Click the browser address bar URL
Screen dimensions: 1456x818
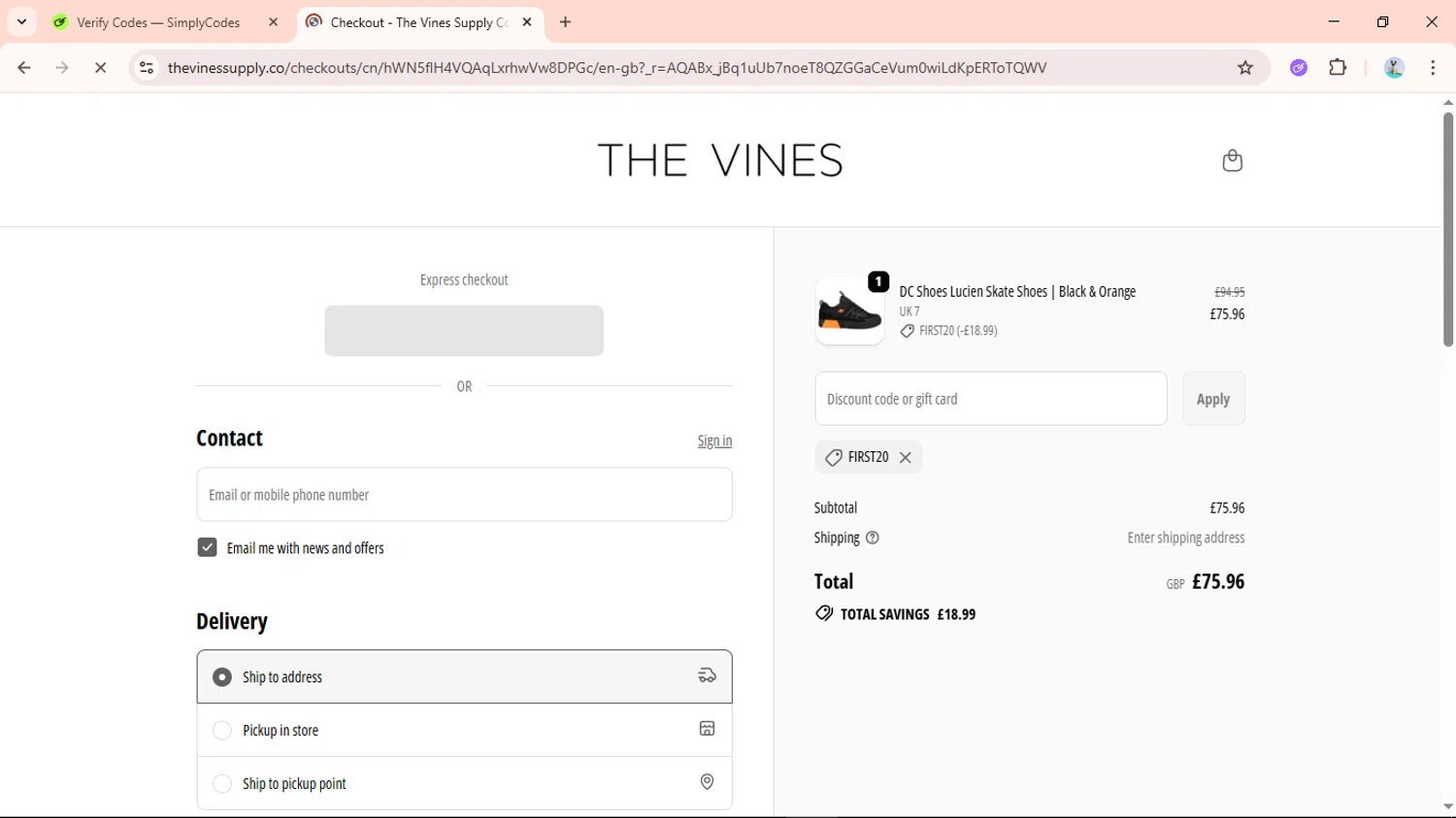(607, 68)
